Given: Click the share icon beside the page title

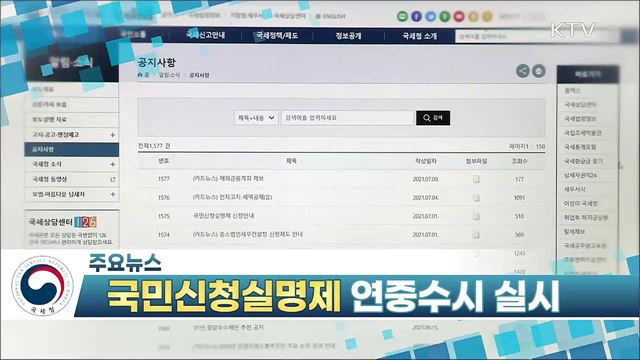Looking at the screenshot, I should [x=522, y=71].
